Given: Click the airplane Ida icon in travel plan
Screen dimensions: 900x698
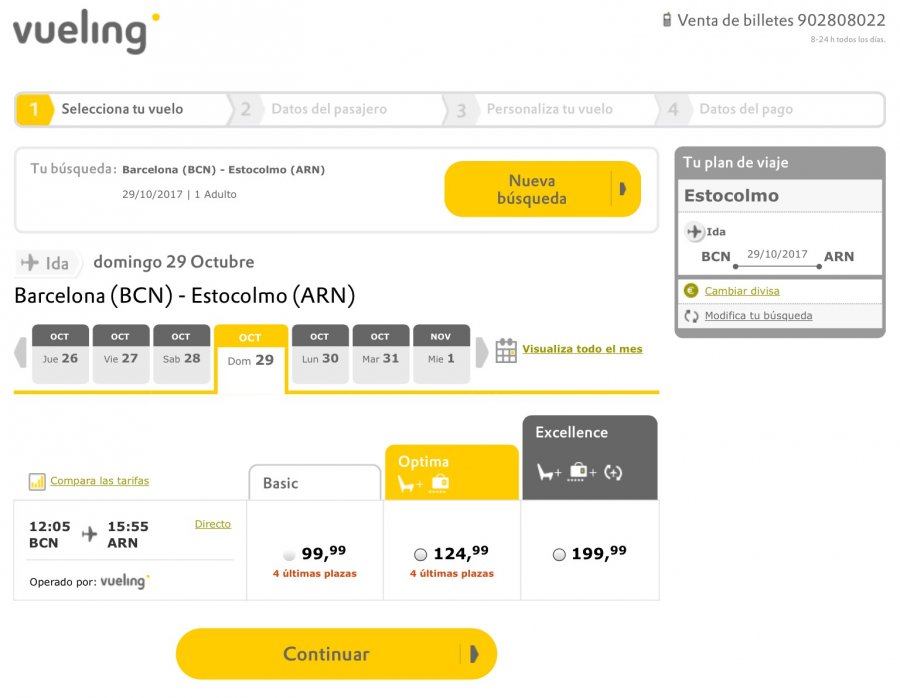Looking at the screenshot, I should pos(694,232).
